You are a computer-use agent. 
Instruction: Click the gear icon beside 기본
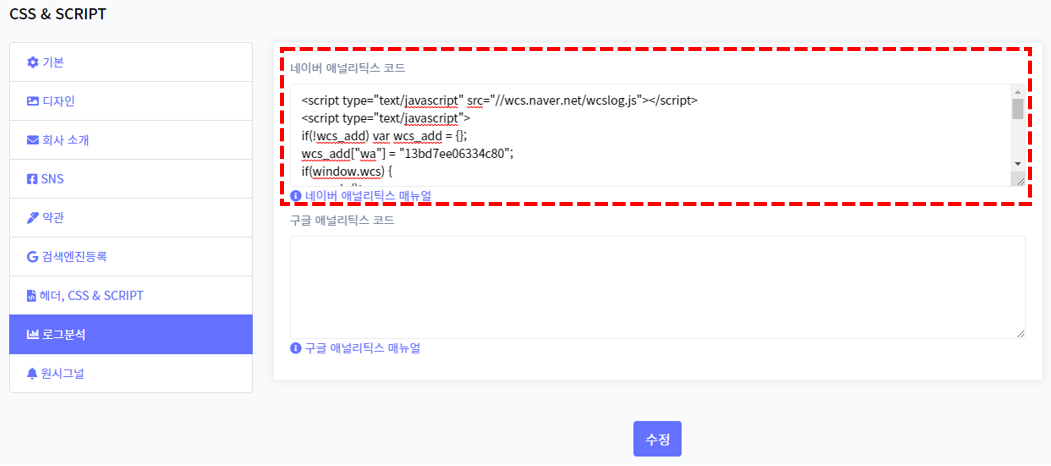point(32,62)
